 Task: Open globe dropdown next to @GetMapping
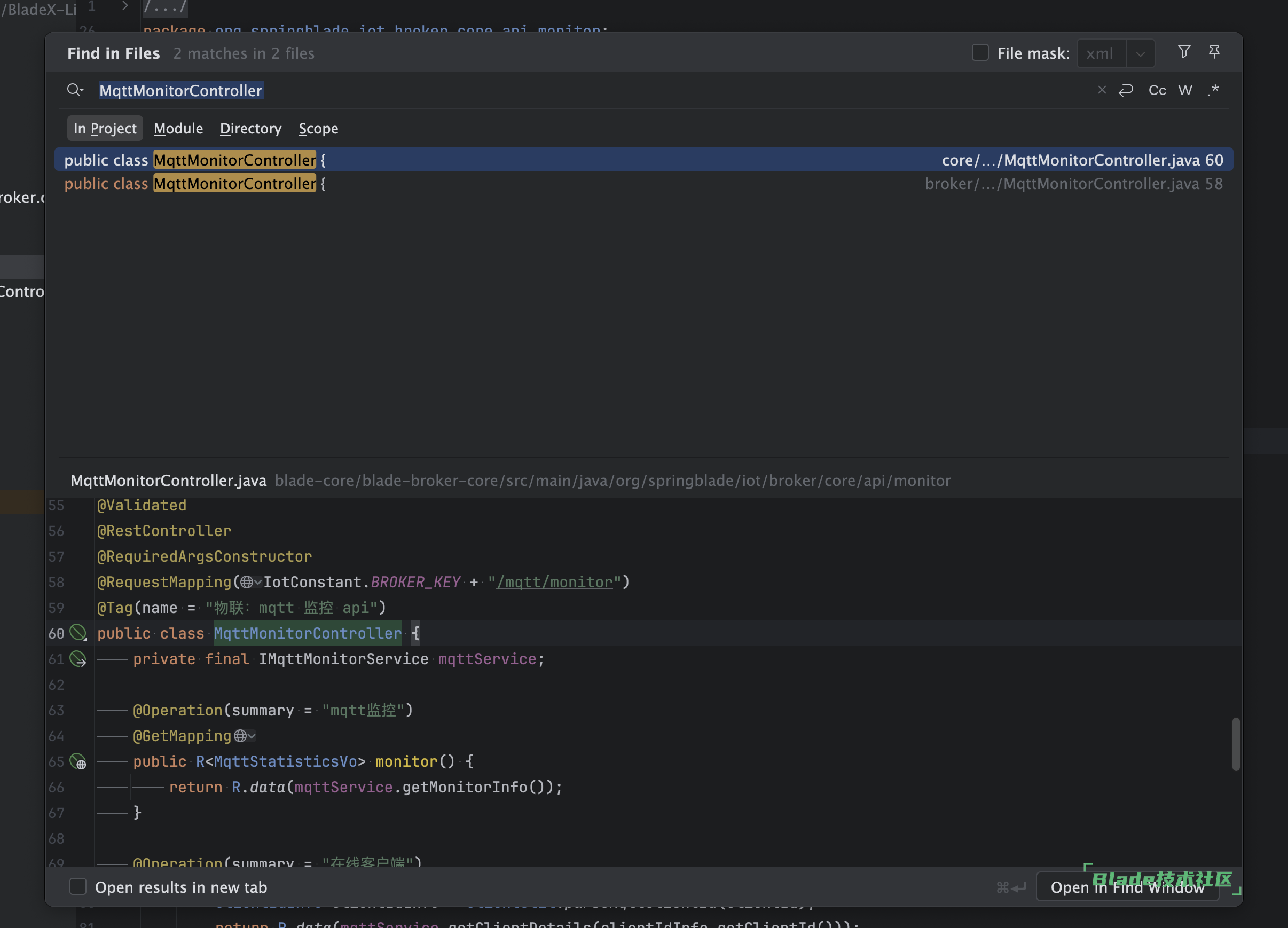244,736
